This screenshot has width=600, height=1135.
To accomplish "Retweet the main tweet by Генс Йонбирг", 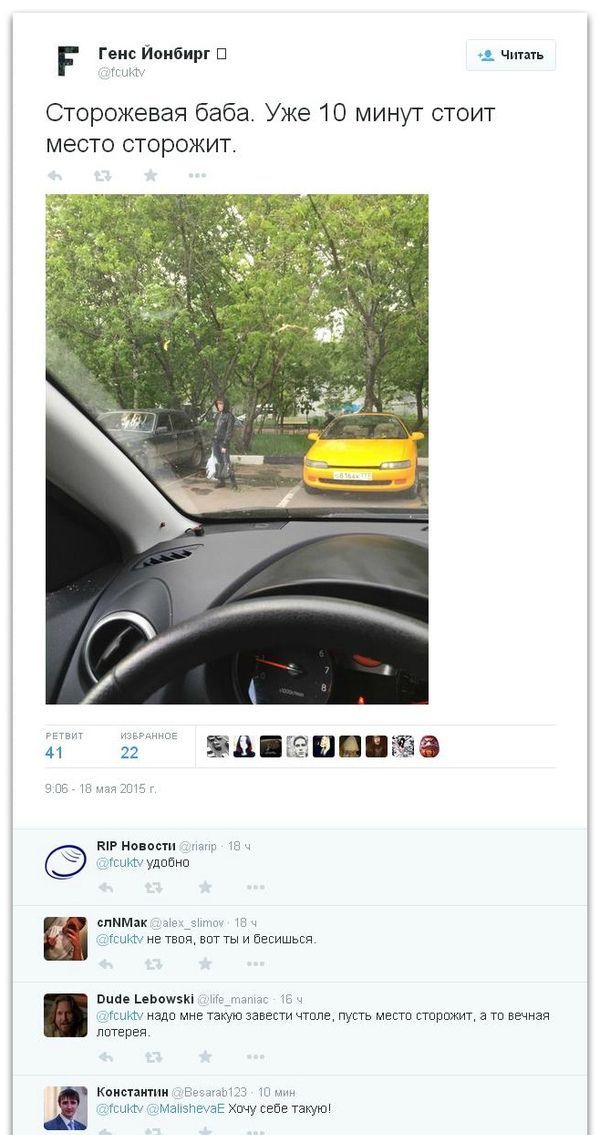I will (x=102, y=175).
